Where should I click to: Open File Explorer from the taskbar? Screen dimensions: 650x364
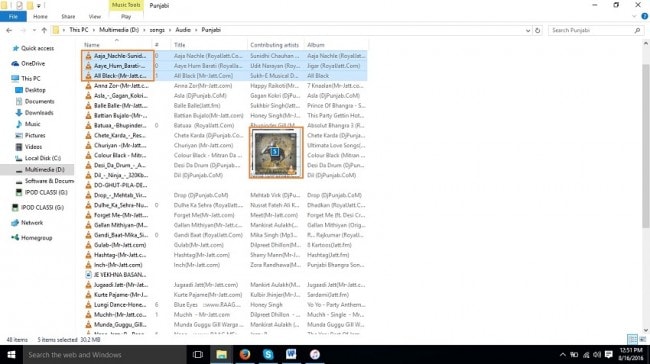click(x=221, y=354)
